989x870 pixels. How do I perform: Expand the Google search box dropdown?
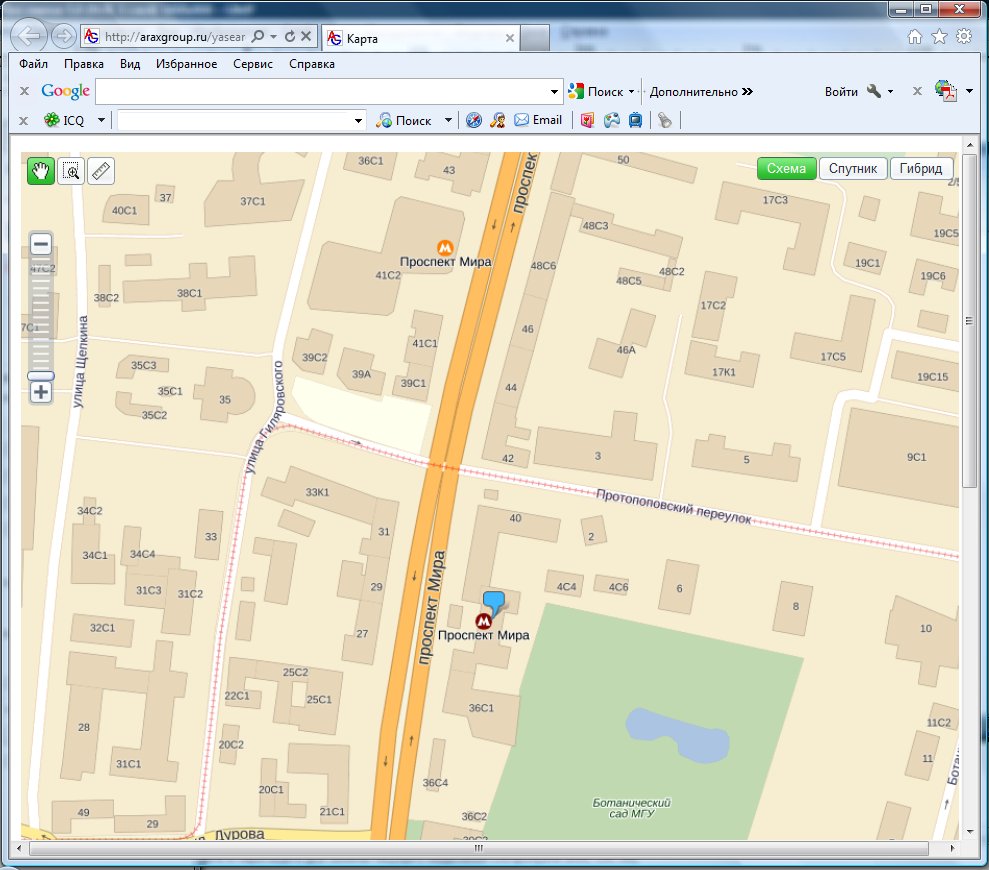pyautogui.click(x=556, y=92)
